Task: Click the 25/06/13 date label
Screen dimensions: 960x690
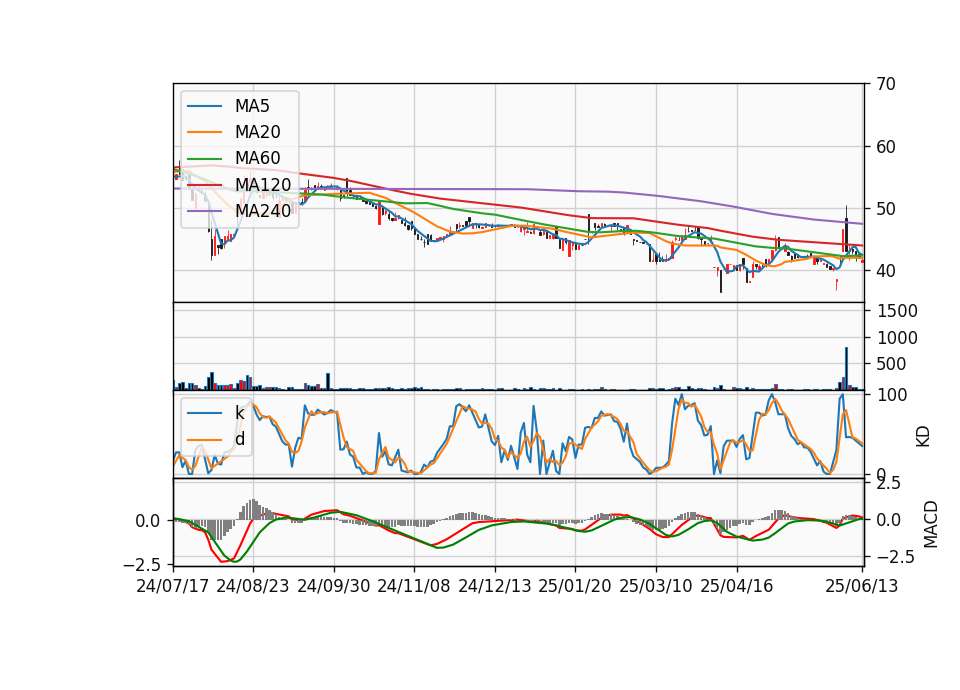Action: [862, 586]
